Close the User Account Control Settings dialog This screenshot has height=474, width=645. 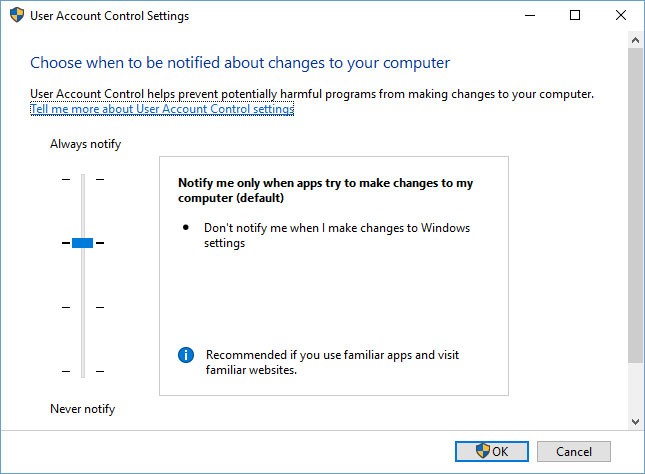pyautogui.click(x=620, y=16)
